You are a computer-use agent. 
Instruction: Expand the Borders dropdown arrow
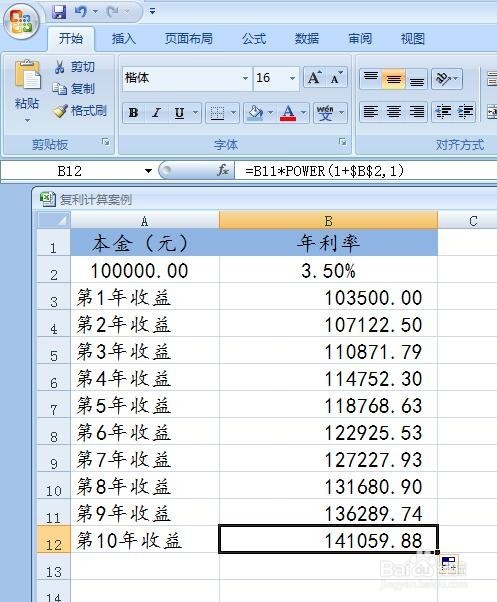[x=233, y=113]
